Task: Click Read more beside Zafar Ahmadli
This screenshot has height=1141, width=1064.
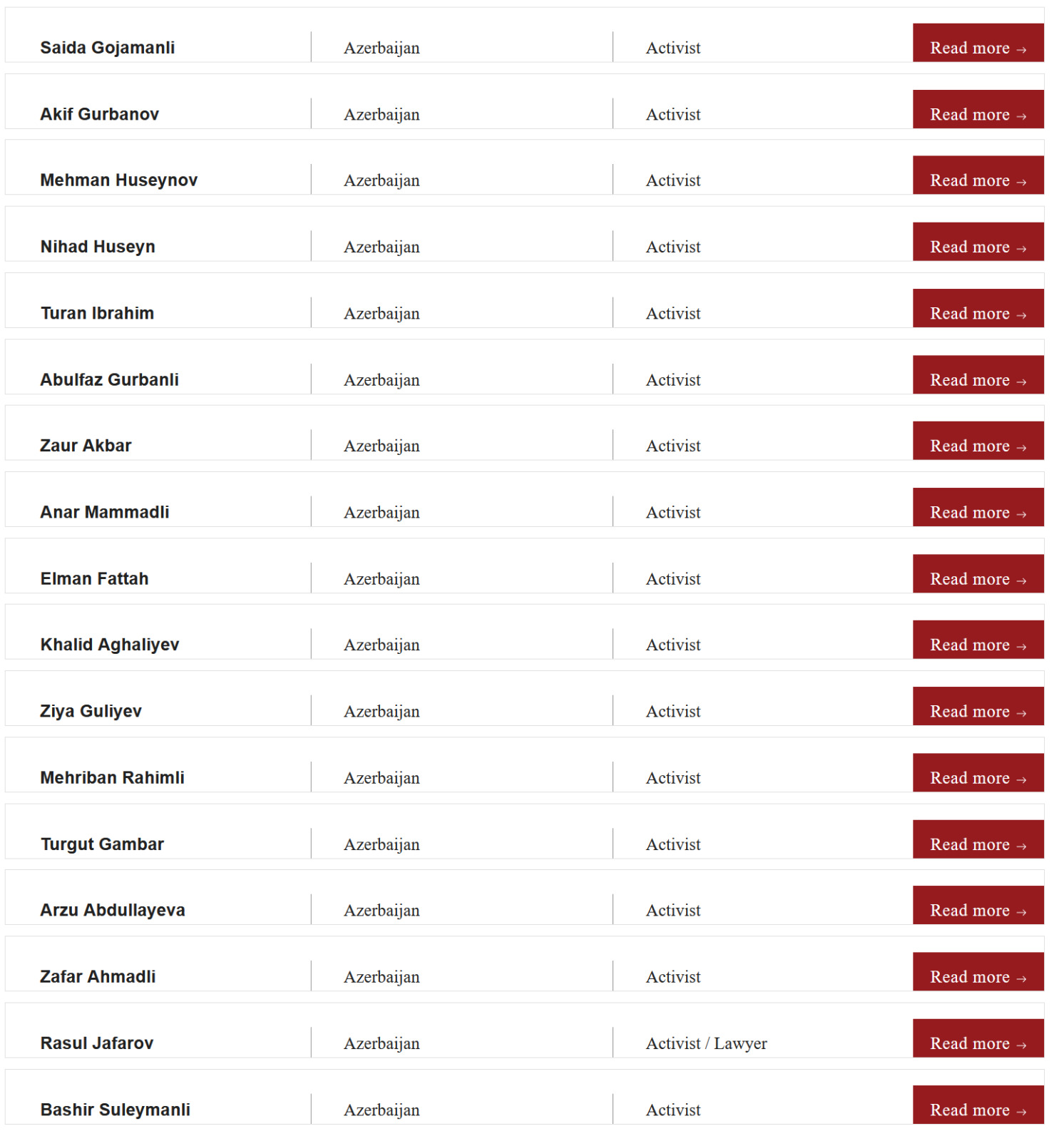Action: [977, 973]
